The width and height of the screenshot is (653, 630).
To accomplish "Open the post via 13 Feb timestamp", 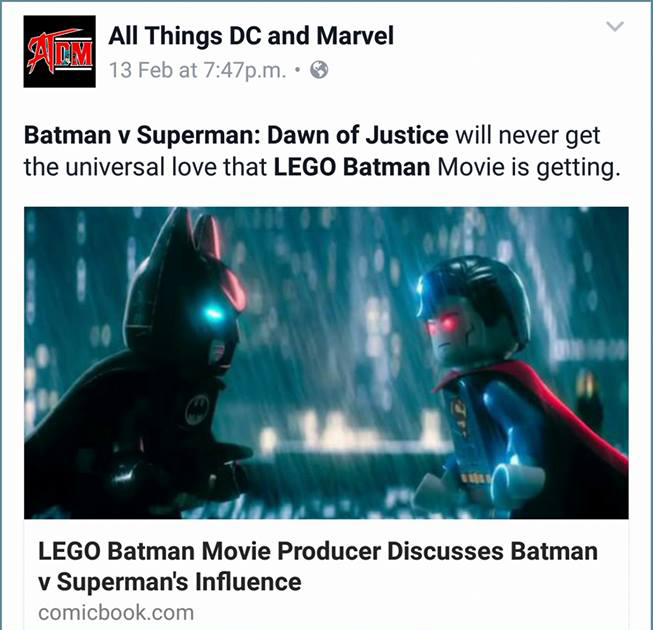I will click(197, 70).
